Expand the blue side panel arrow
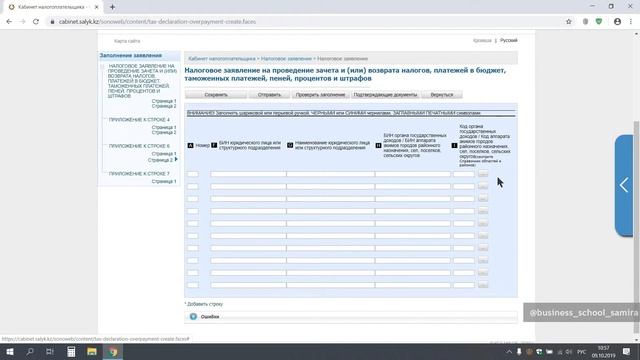The height and width of the screenshot is (360, 640). 624,185
